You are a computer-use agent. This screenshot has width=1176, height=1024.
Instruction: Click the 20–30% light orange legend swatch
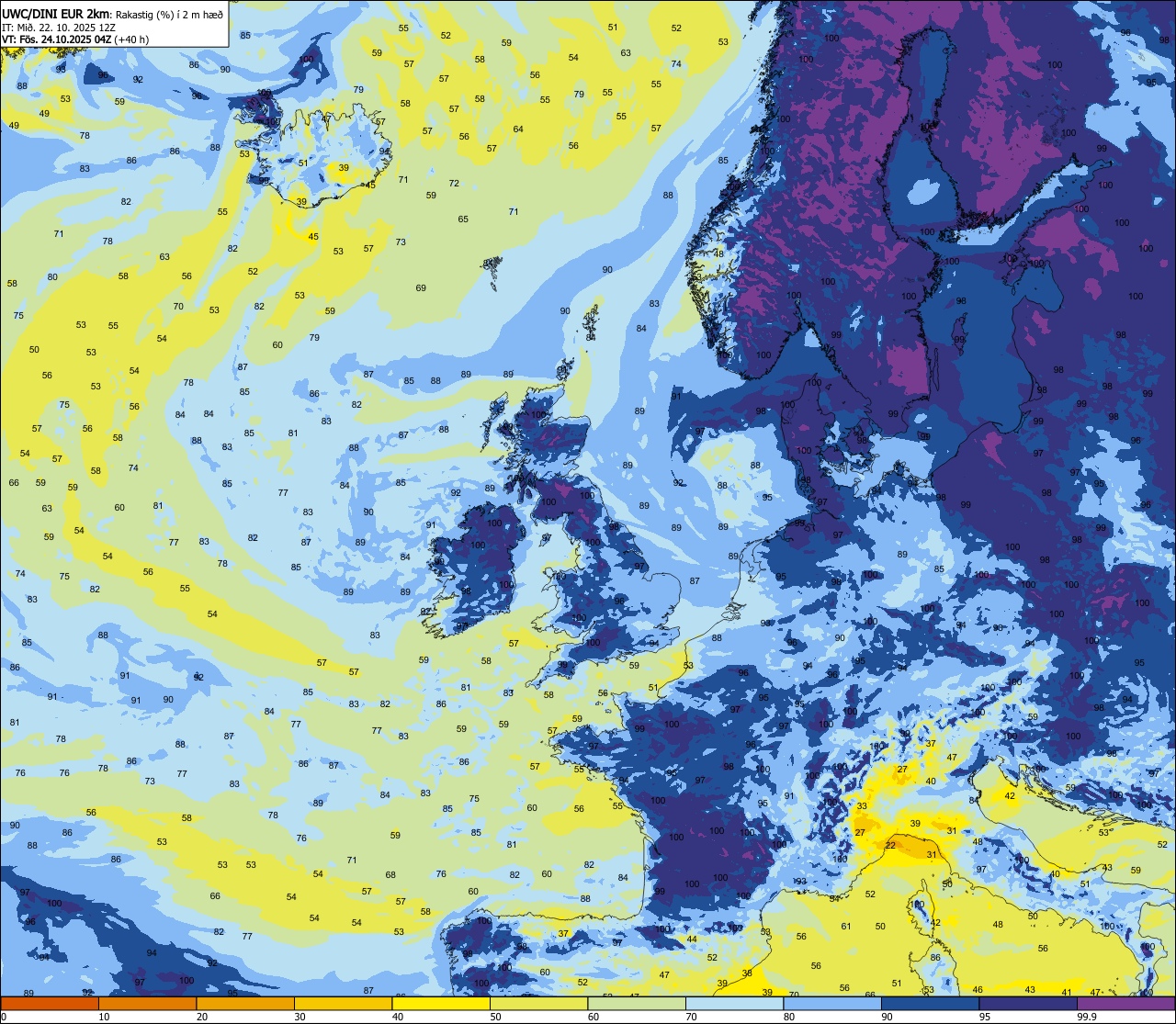[x=245, y=1004]
